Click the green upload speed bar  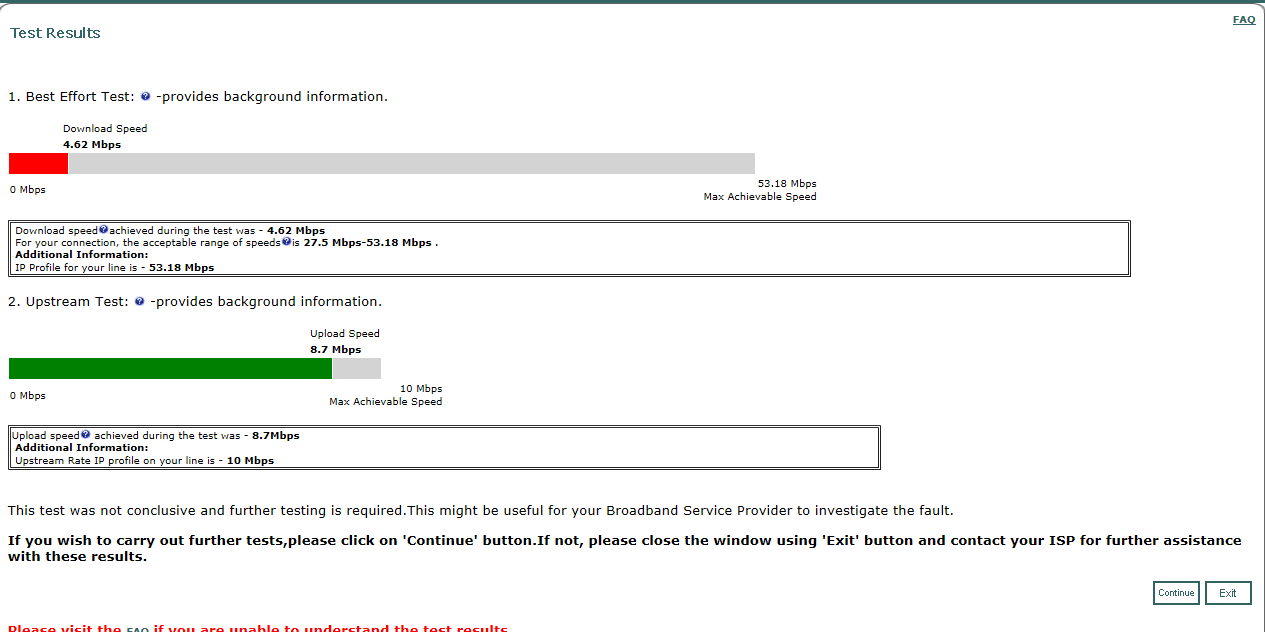(x=170, y=369)
